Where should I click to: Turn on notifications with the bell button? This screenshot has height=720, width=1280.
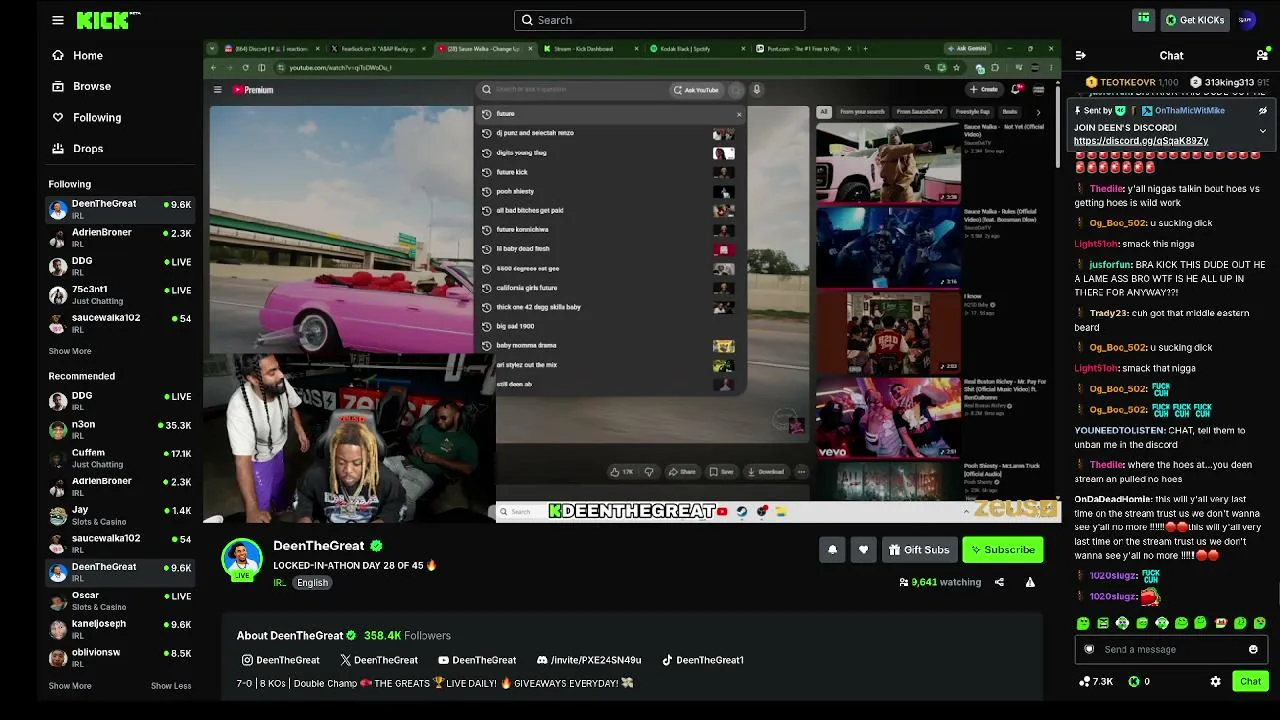pyautogui.click(x=832, y=550)
